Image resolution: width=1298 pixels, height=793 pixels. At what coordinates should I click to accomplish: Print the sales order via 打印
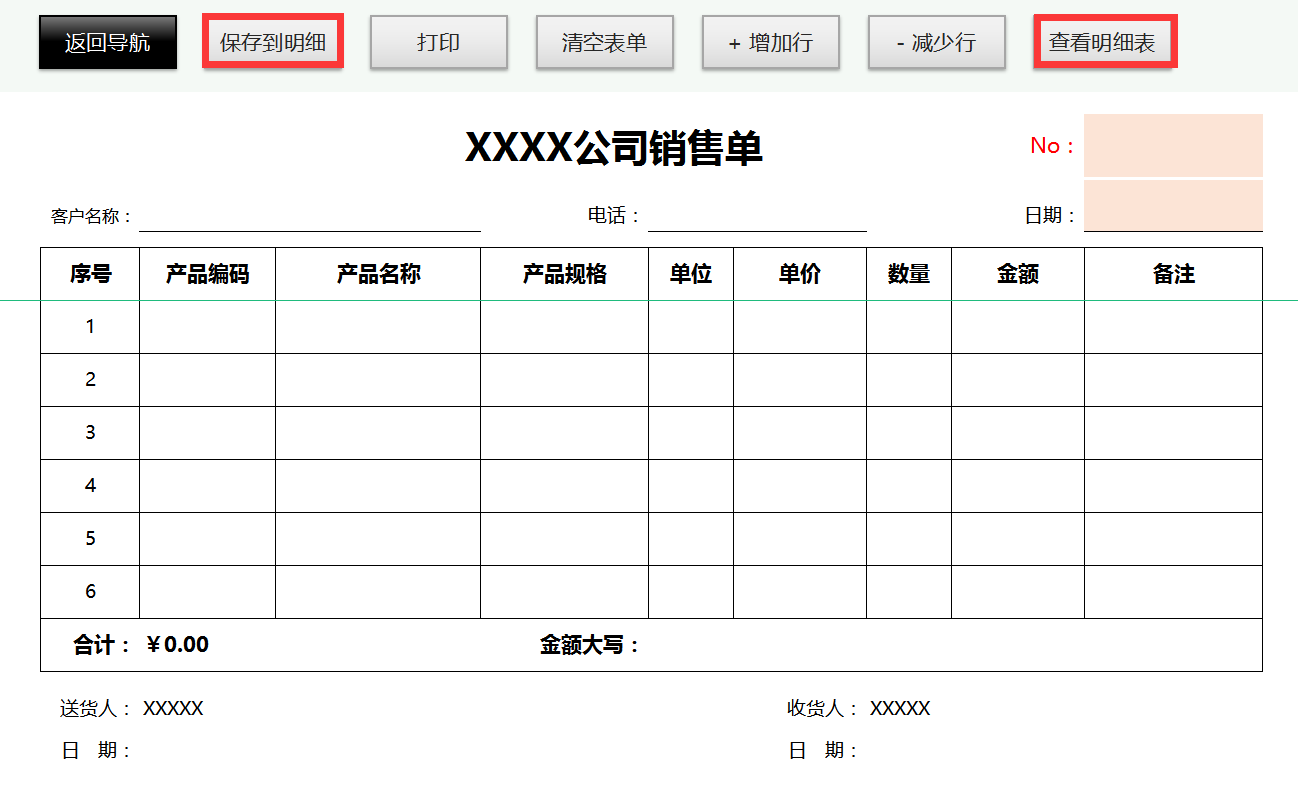coord(439,43)
